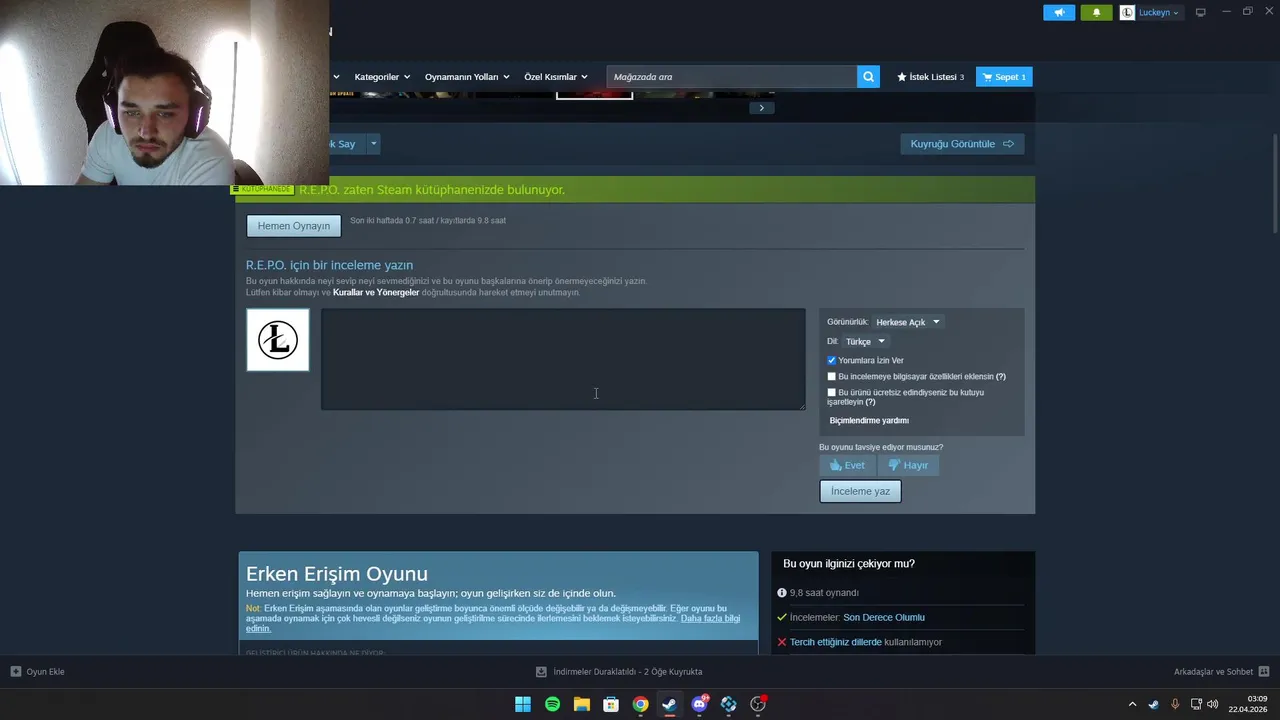The width and height of the screenshot is (1280, 720).
Task: Choose Hayır thumbs-down button
Action: pos(909,465)
